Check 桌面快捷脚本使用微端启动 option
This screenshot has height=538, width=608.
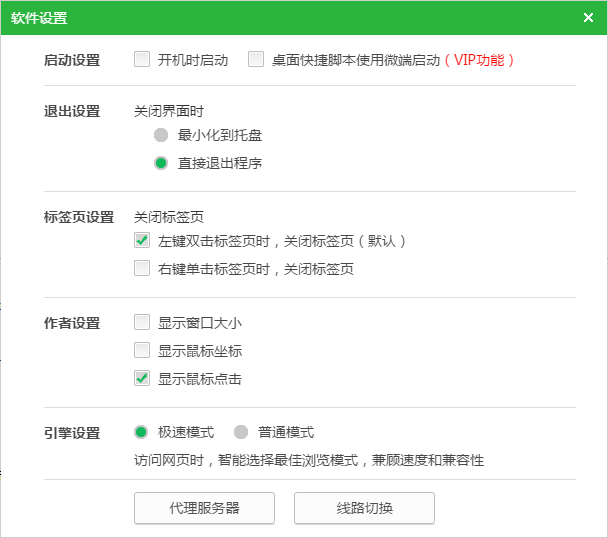[x=256, y=60]
